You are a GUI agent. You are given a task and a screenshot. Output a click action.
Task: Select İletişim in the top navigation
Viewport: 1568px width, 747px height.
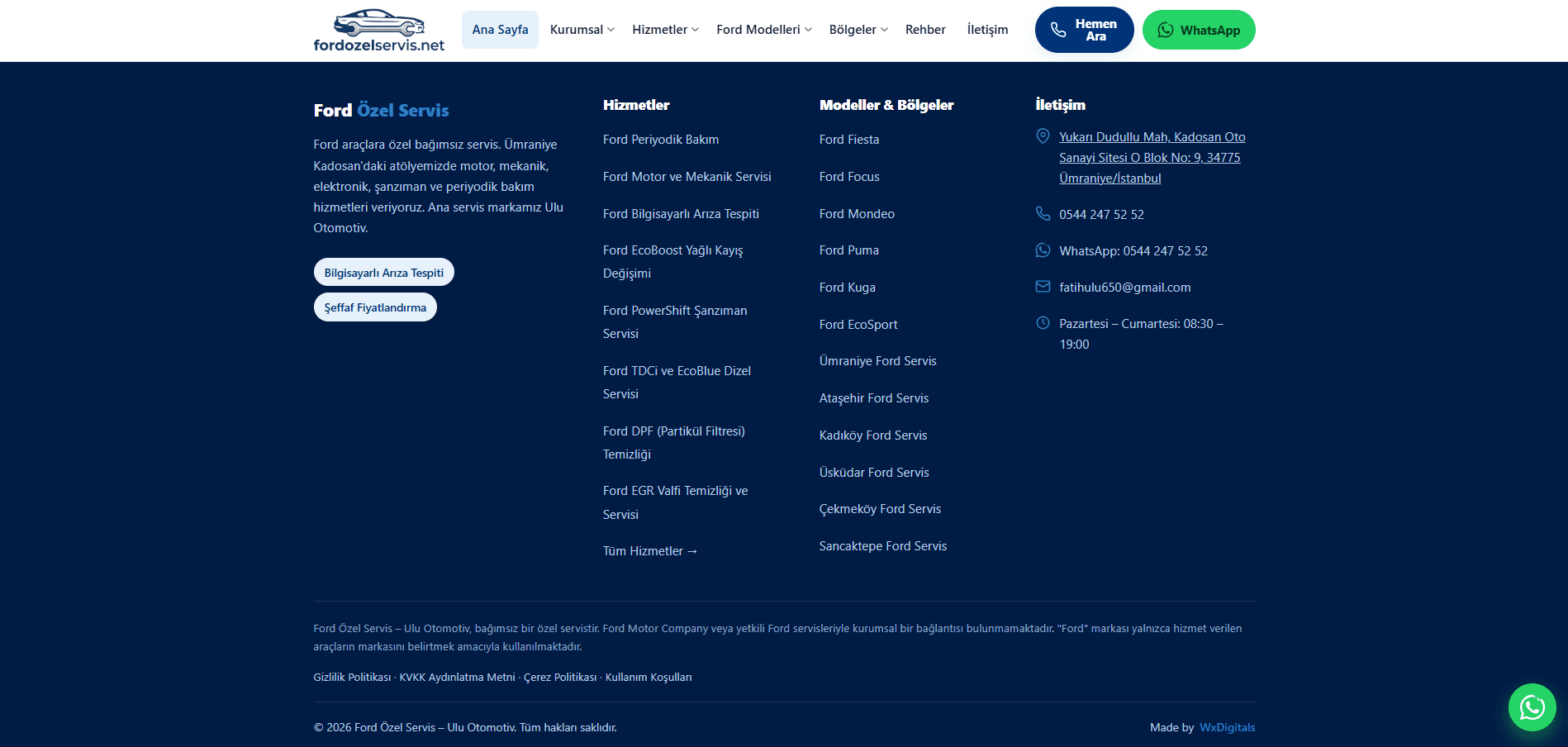click(x=987, y=30)
